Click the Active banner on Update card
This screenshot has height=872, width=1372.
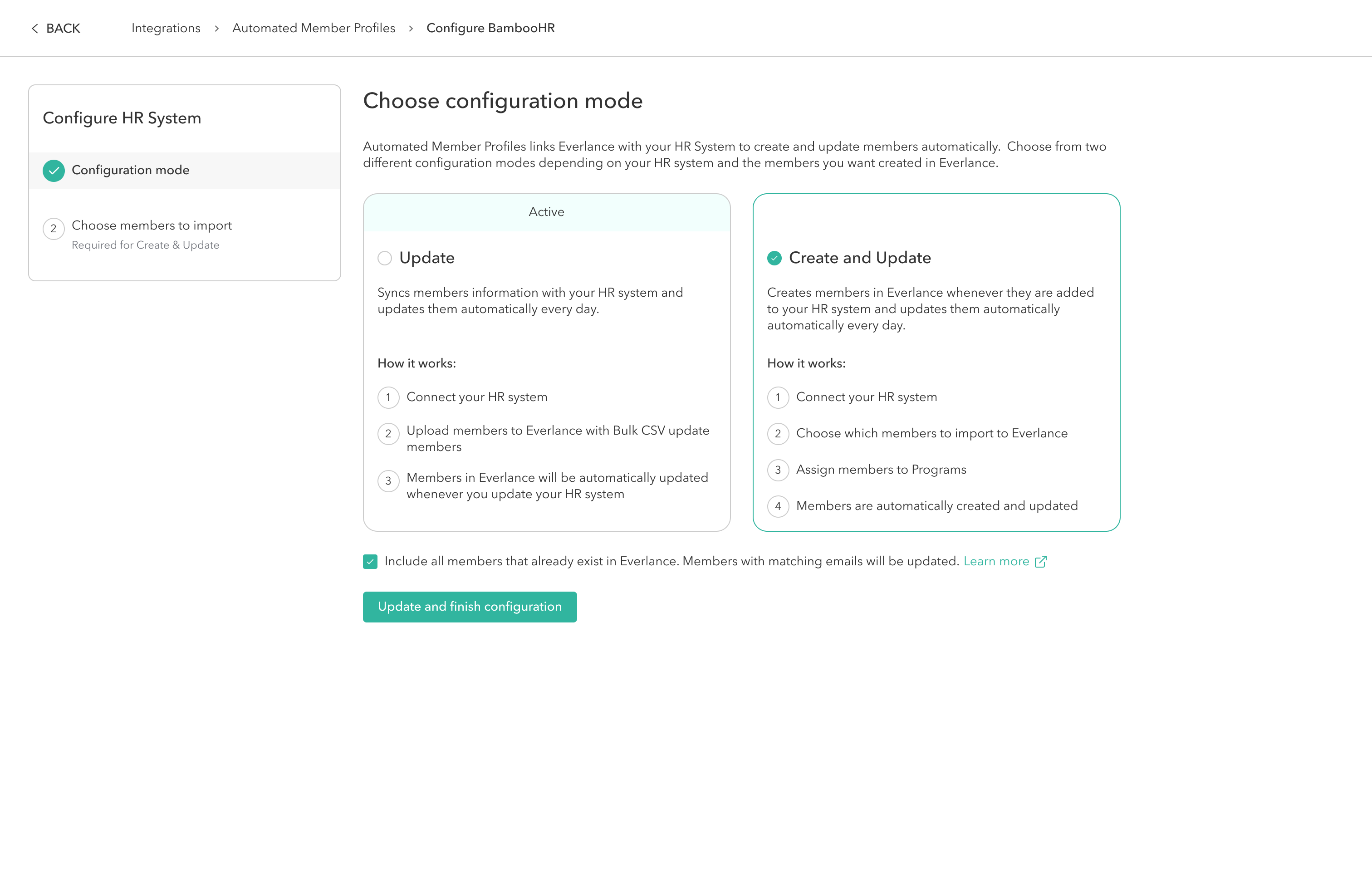(546, 212)
